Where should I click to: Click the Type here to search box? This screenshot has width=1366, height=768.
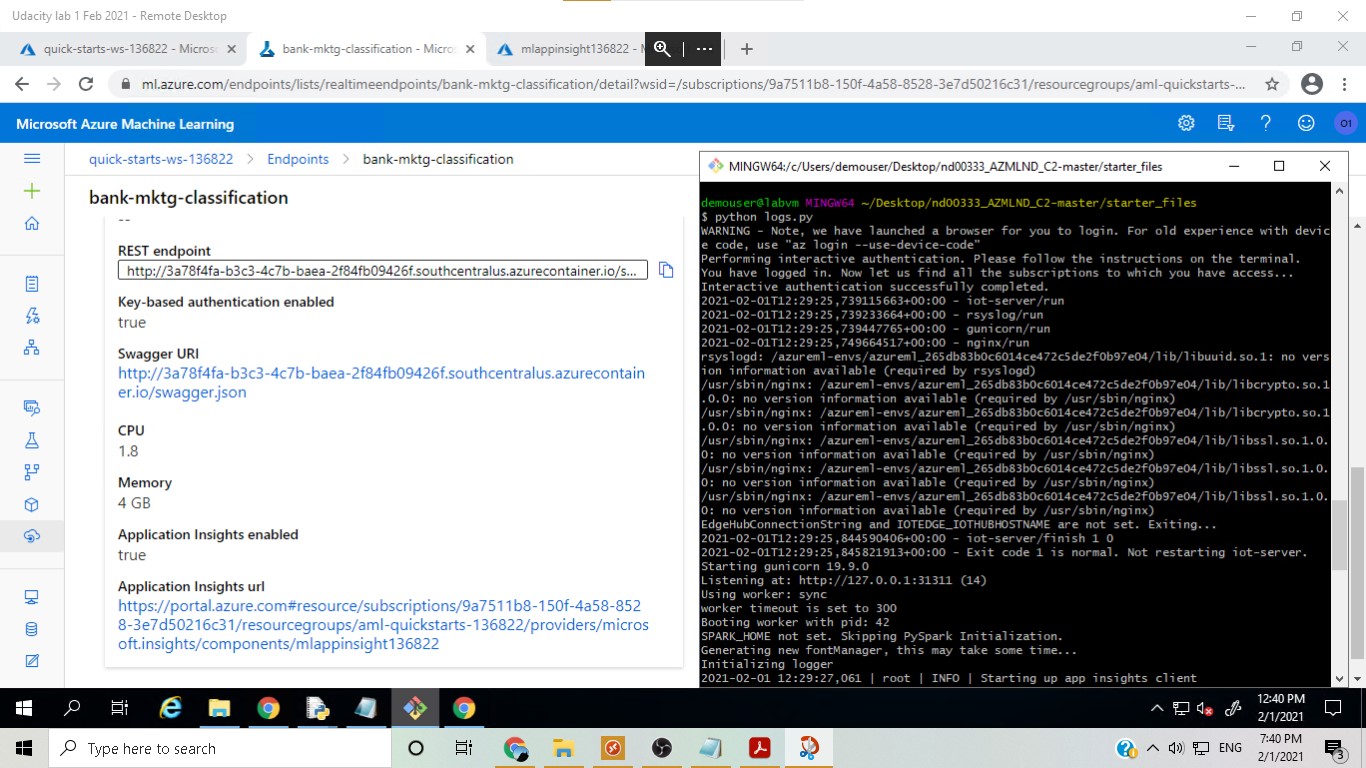click(218, 748)
